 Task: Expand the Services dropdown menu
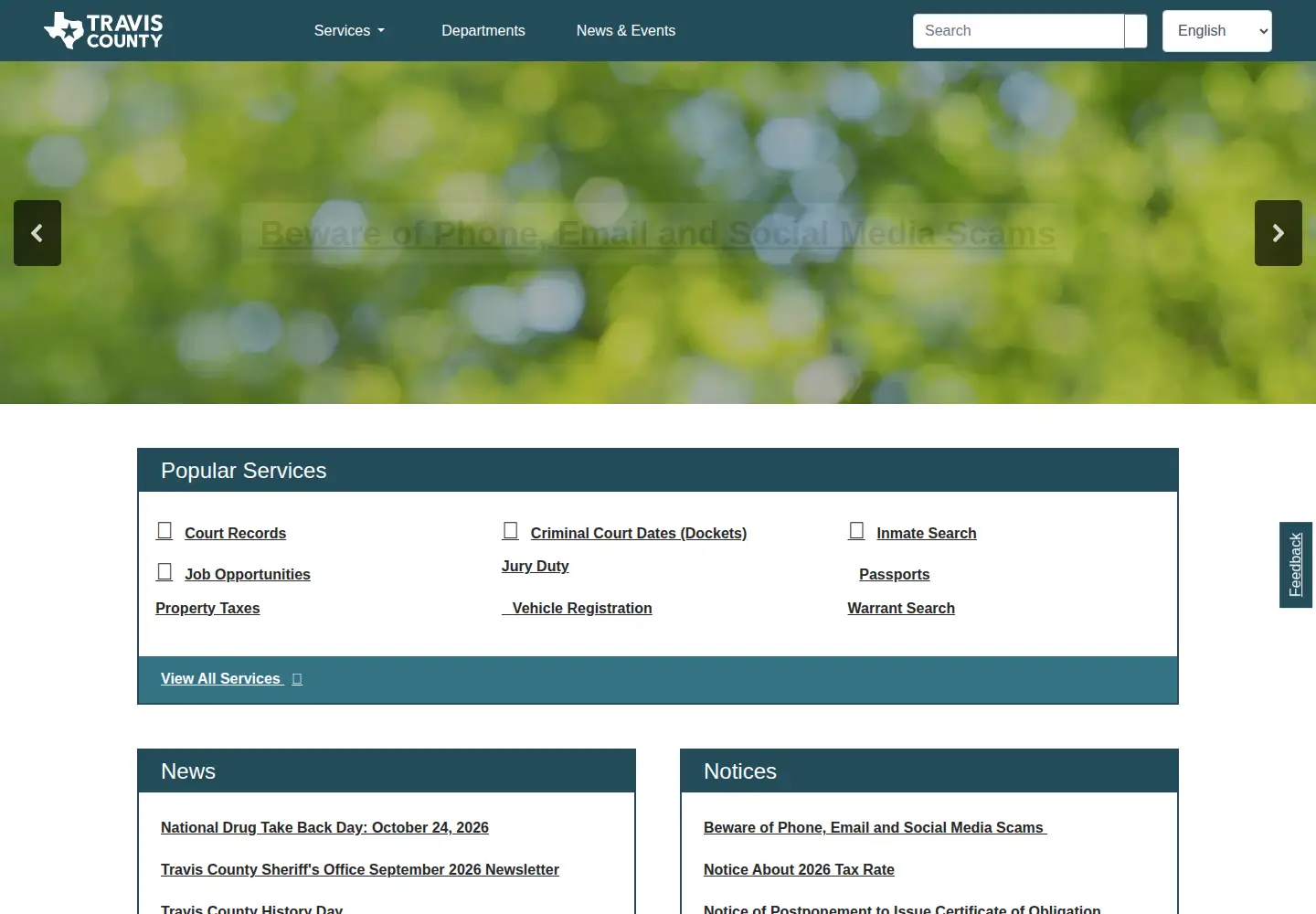point(349,30)
